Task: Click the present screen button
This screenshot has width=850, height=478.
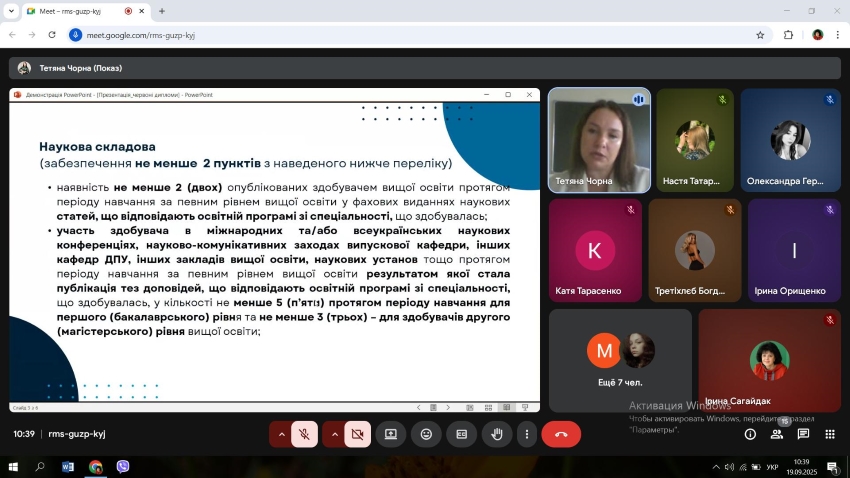Action: 391,434
